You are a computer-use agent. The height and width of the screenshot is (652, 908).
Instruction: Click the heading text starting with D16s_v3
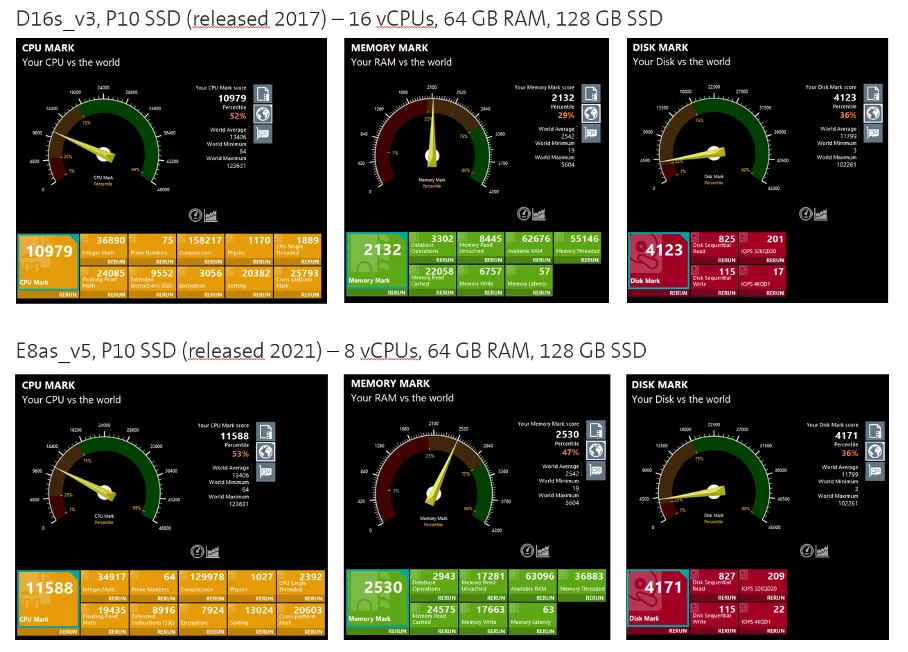[339, 19]
